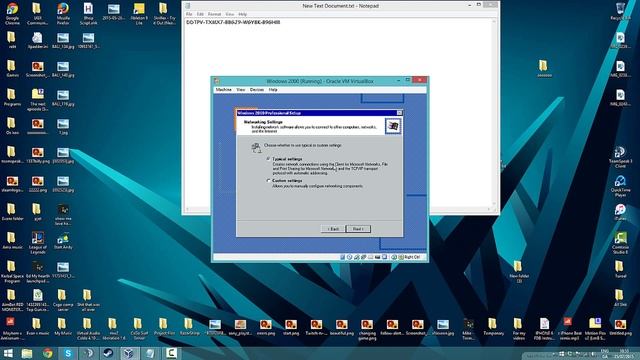Open the Google Chrome desktop shortcut
Image resolution: width=640 pixels, height=360 pixels.
tap(12, 14)
